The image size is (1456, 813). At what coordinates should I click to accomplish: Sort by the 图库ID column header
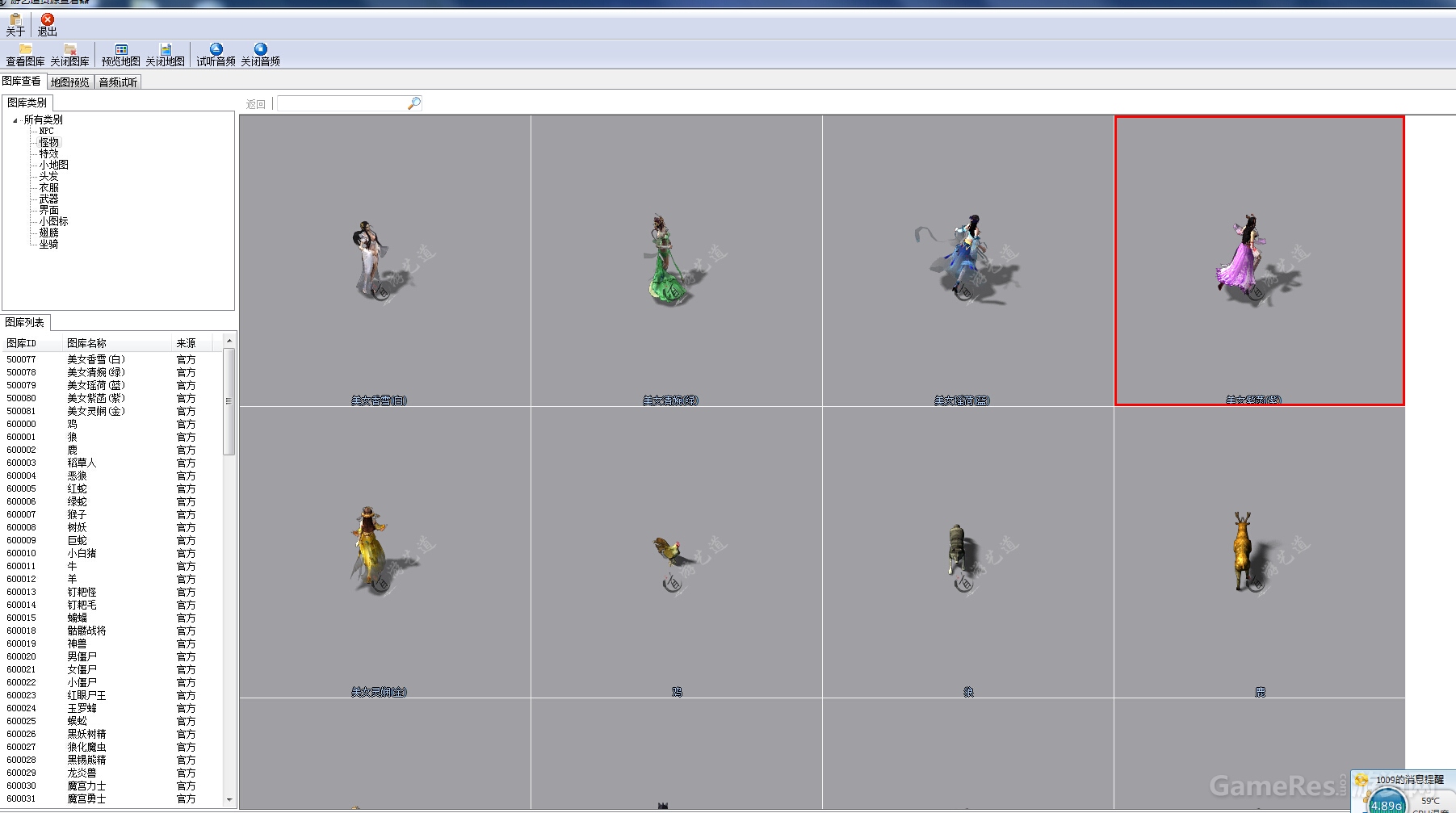pos(32,343)
